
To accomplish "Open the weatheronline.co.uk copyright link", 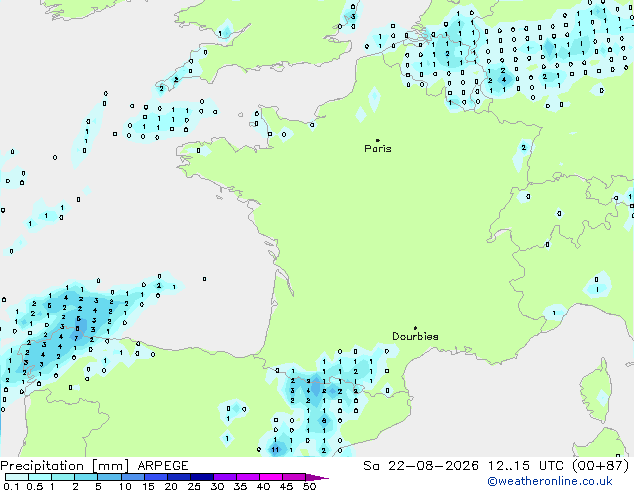I will coord(550,481).
